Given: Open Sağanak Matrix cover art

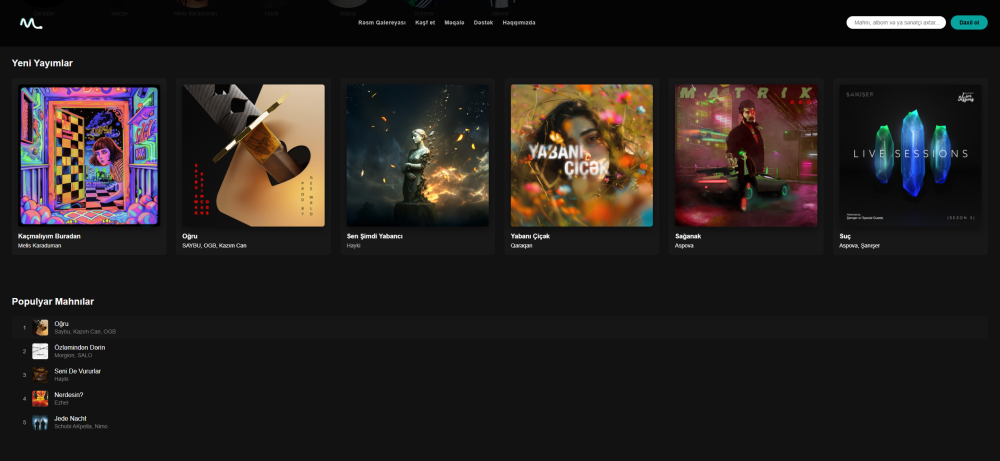Looking at the screenshot, I should [x=746, y=156].
